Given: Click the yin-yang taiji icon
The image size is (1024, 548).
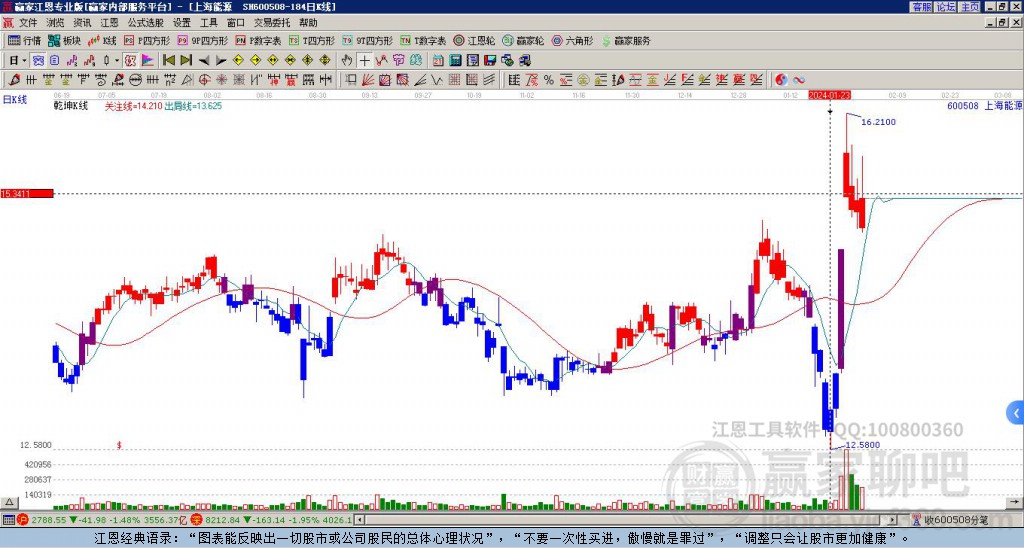Looking at the screenshot, I should coord(781,80).
